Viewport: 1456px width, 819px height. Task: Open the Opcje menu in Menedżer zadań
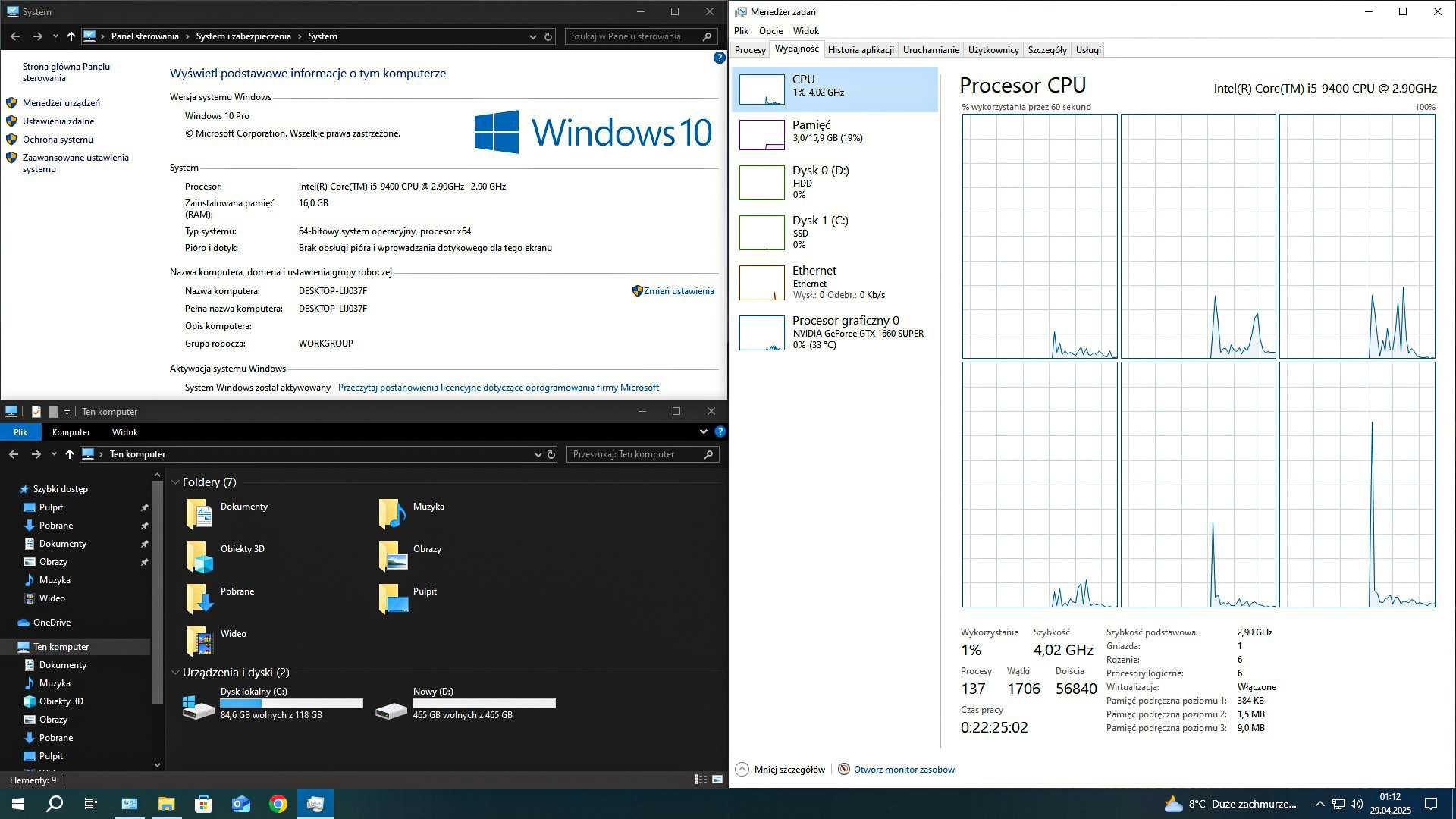pos(770,31)
